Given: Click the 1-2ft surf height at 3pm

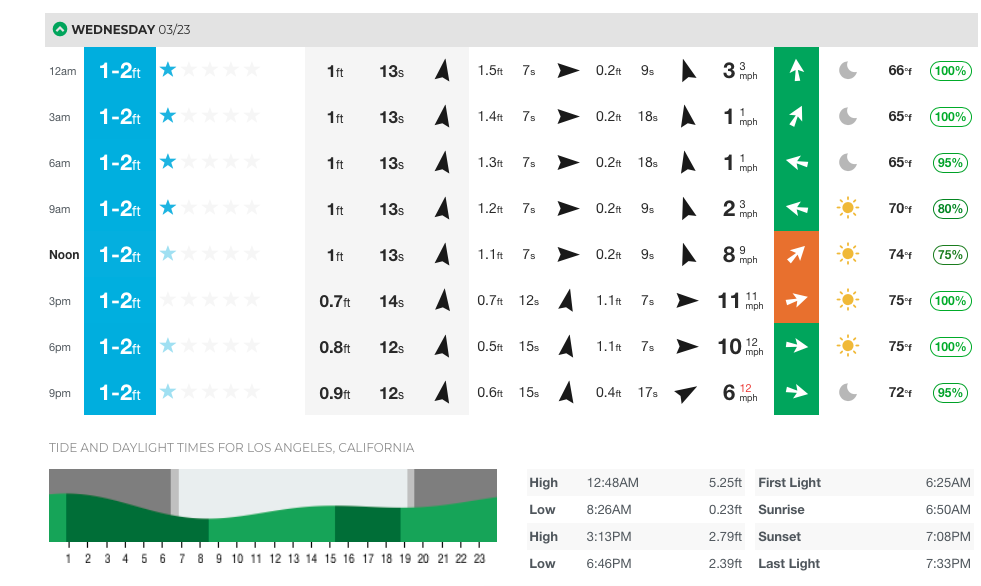Looking at the screenshot, I should 119,301.
